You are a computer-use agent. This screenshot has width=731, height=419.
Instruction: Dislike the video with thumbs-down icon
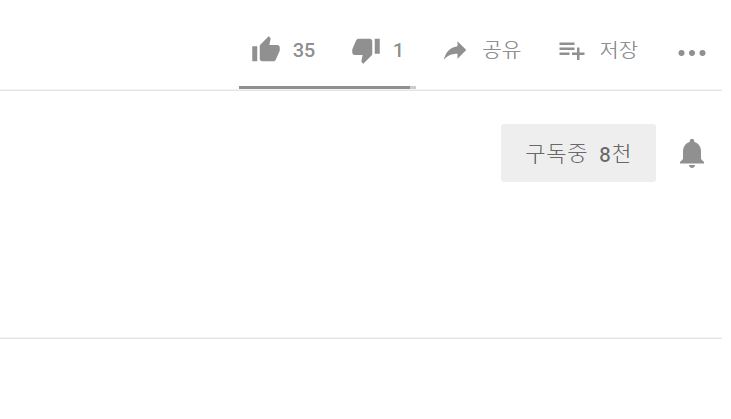pyautogui.click(x=366, y=50)
